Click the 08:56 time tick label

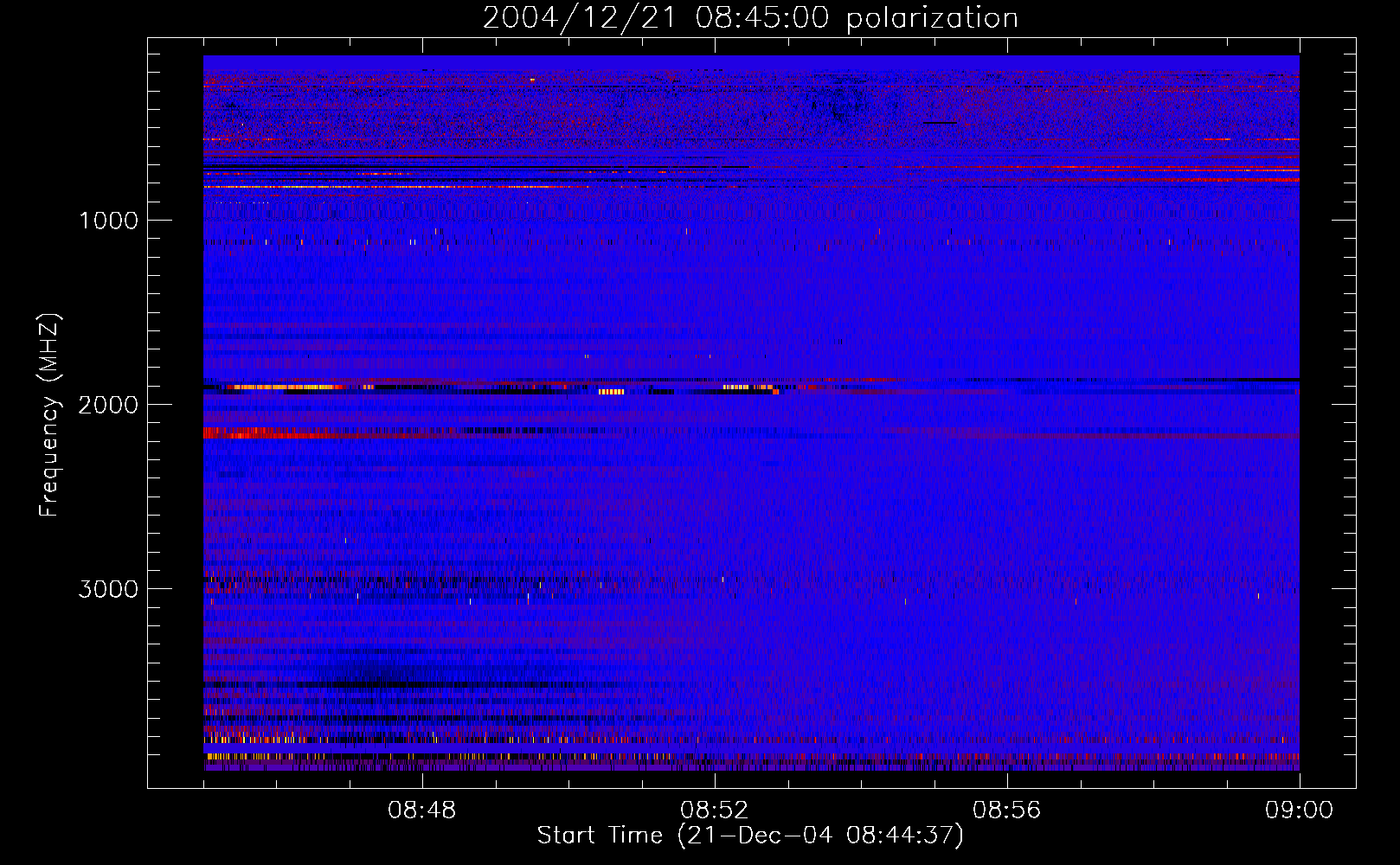pos(1007,811)
